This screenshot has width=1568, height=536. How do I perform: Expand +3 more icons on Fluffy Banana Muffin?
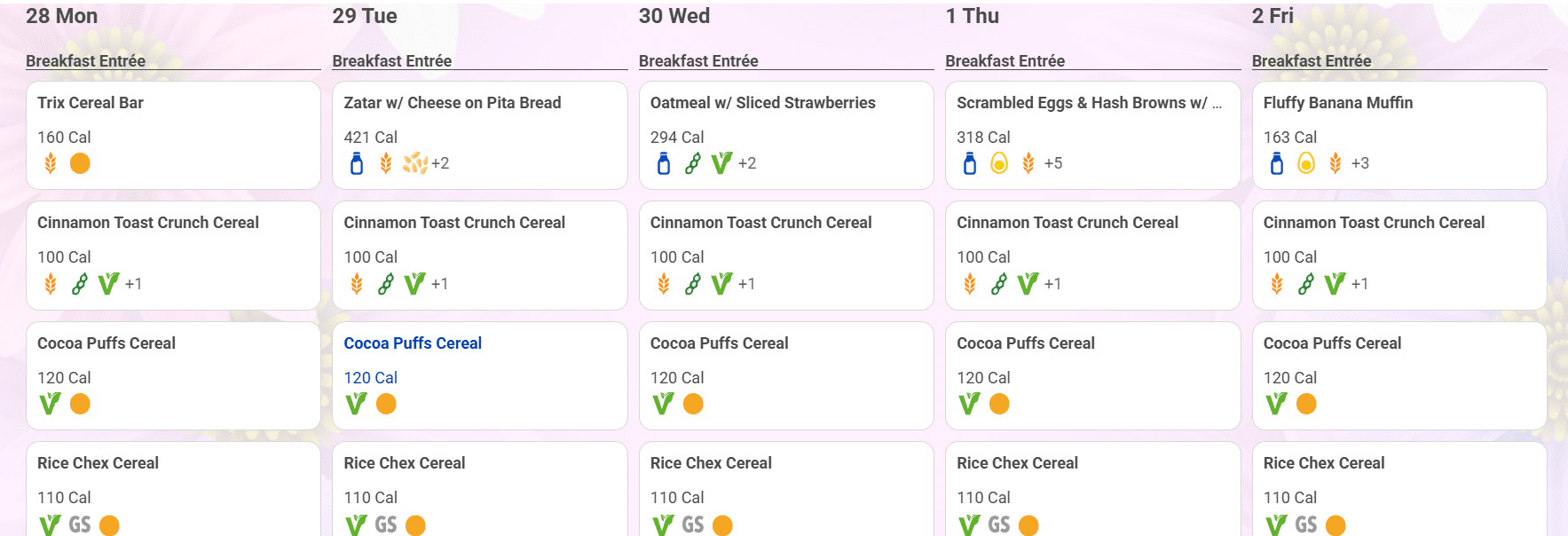tap(1360, 163)
